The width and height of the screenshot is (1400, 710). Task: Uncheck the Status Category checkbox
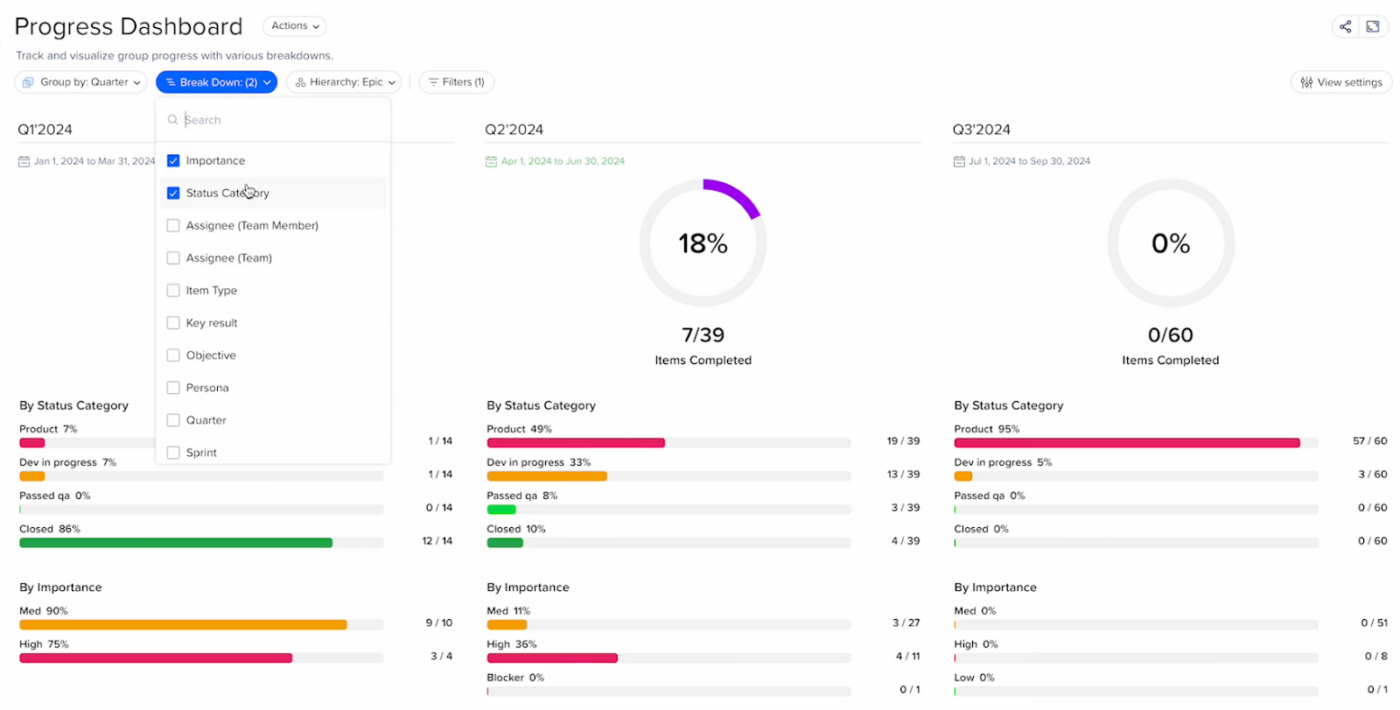(x=173, y=193)
